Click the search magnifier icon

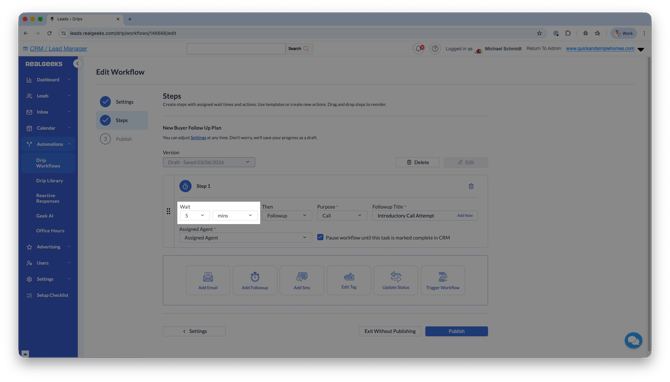pyautogui.click(x=306, y=49)
